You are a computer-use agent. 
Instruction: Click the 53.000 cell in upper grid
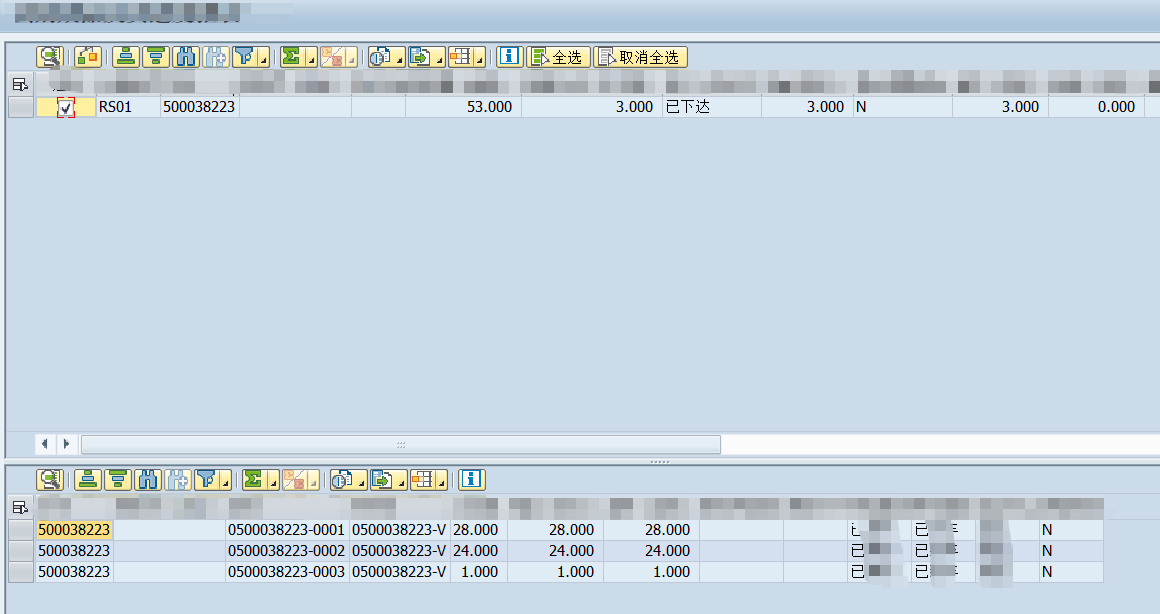[463, 107]
